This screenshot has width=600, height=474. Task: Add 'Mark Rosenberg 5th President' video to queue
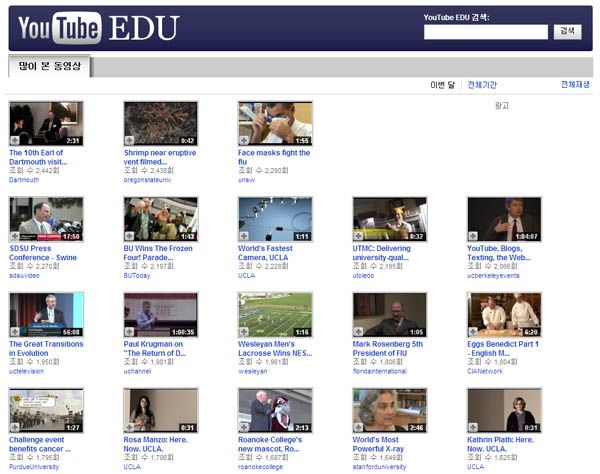[358, 332]
